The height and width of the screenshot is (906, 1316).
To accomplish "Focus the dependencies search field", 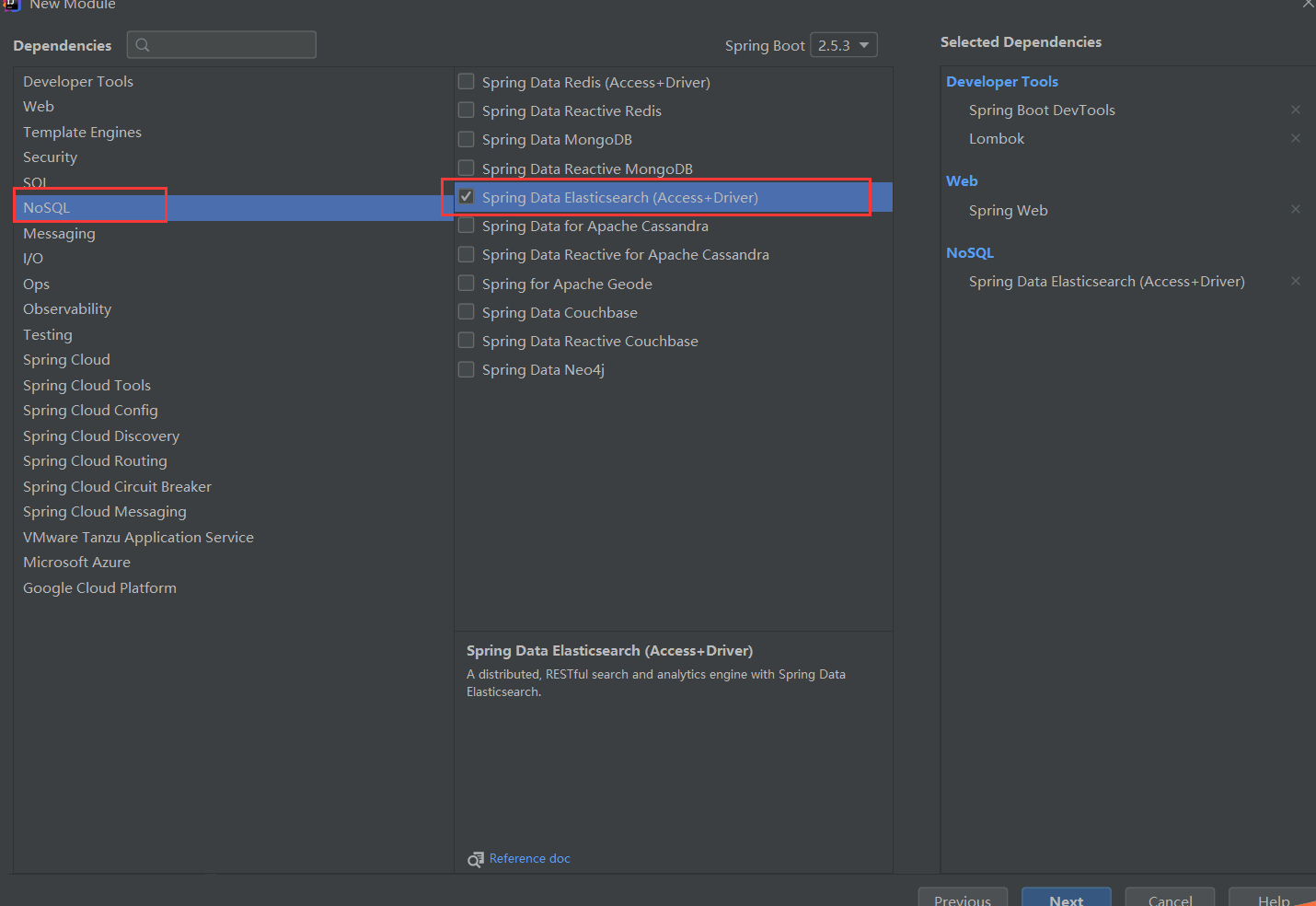I will (x=222, y=45).
